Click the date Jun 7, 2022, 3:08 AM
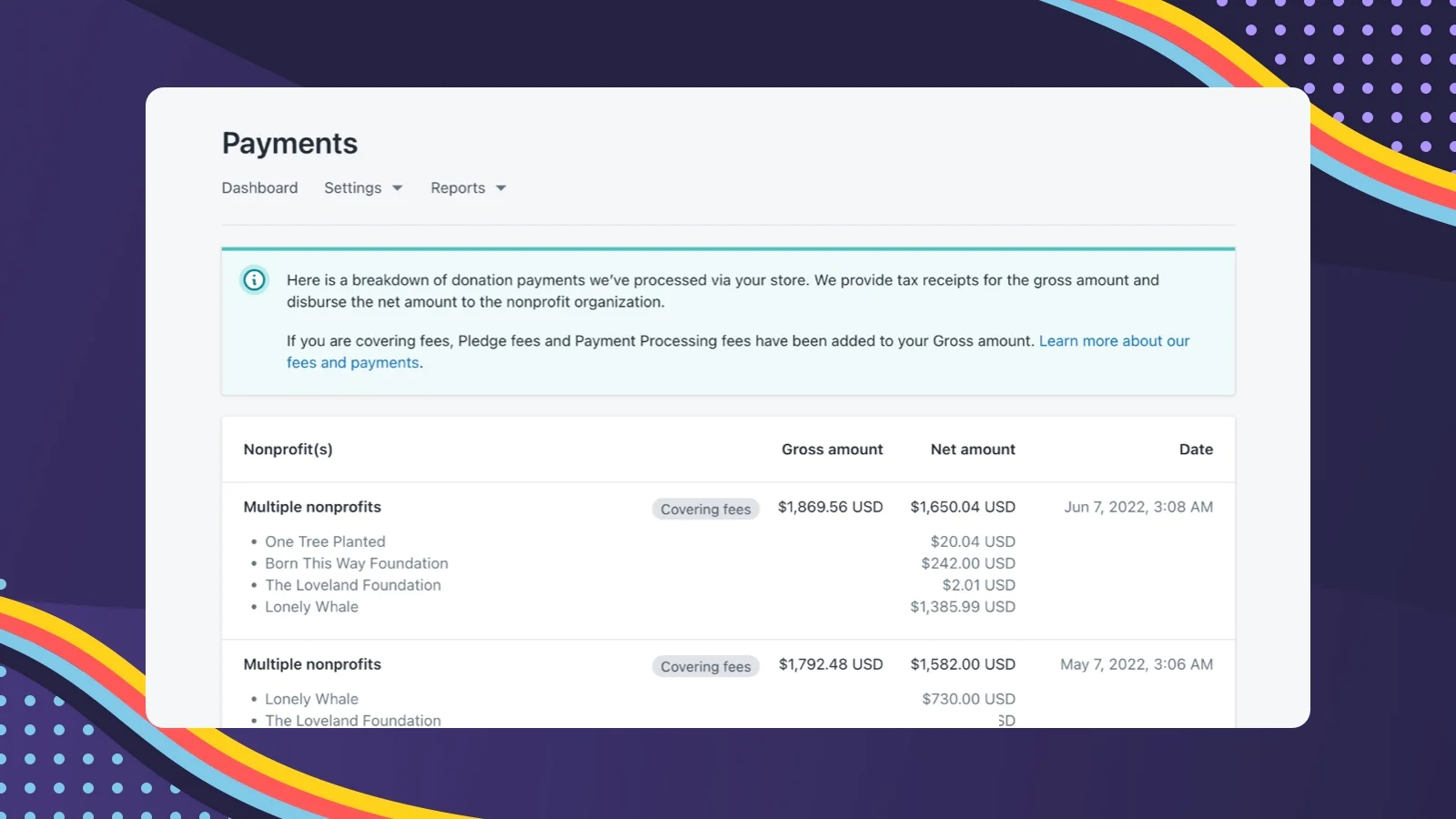The image size is (1456, 819). click(1138, 507)
